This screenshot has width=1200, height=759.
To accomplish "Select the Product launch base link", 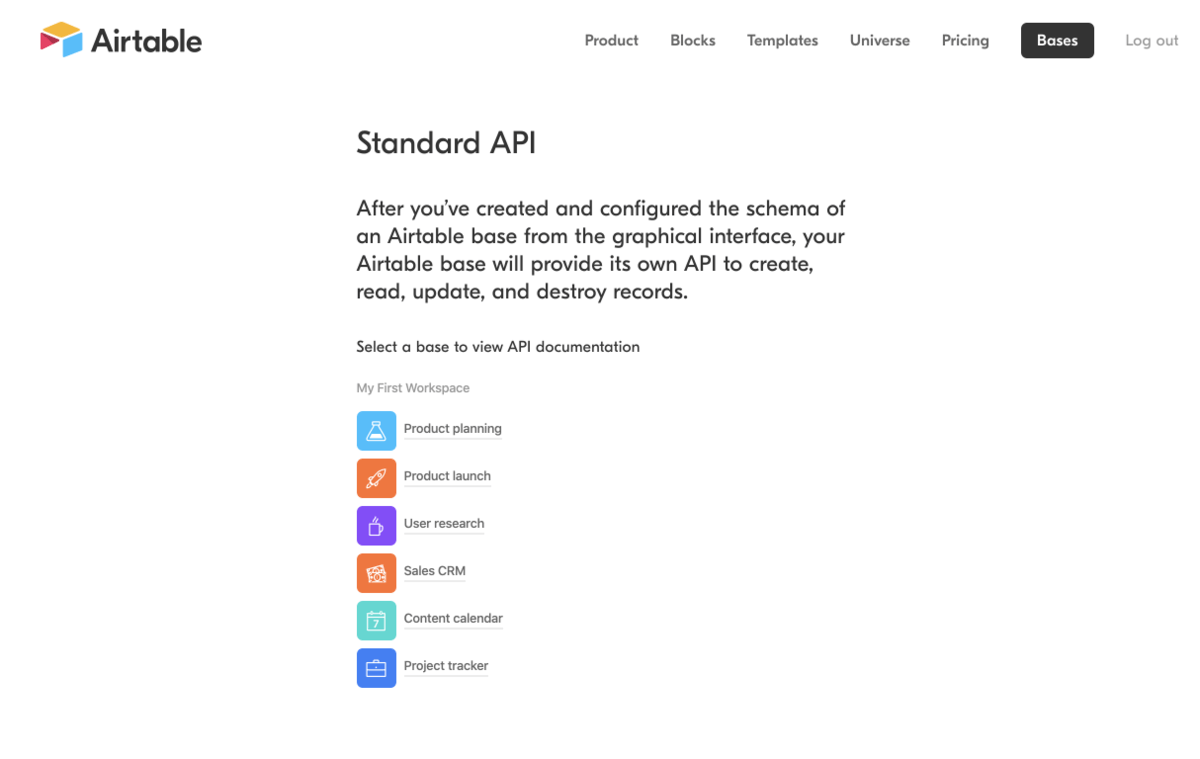I will (x=447, y=476).
